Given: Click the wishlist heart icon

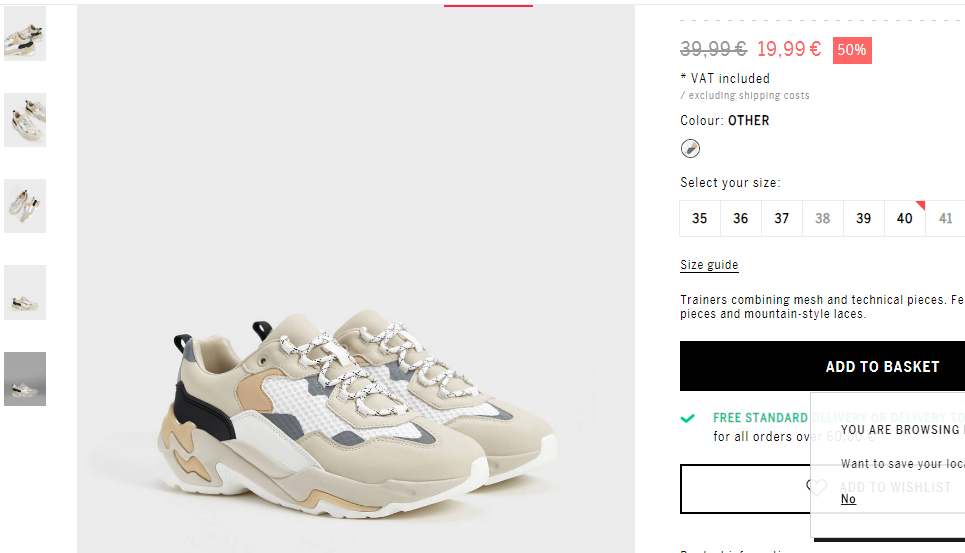Looking at the screenshot, I should coord(817,487).
